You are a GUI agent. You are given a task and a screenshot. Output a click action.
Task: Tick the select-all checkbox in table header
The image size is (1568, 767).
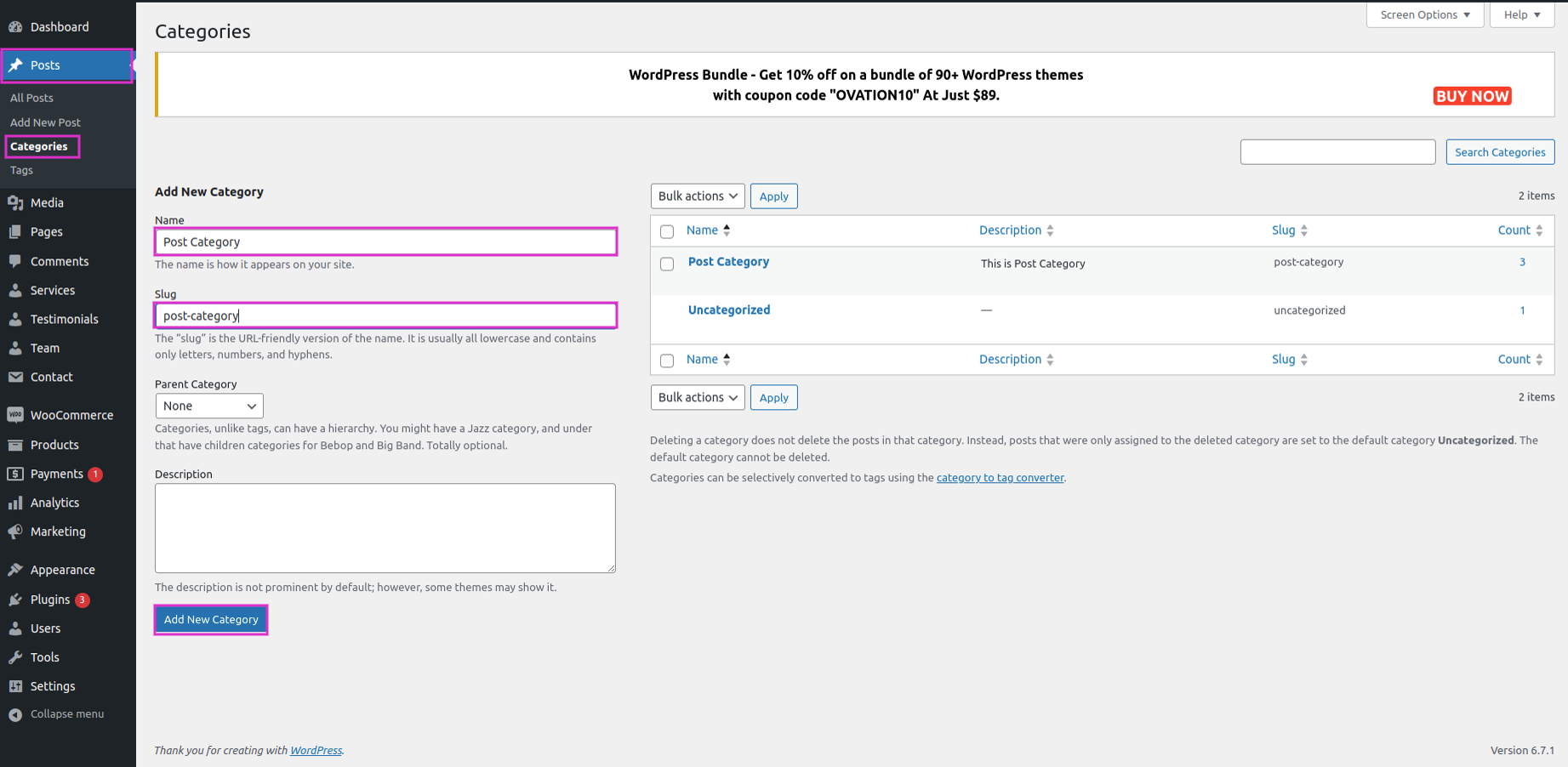coord(667,231)
